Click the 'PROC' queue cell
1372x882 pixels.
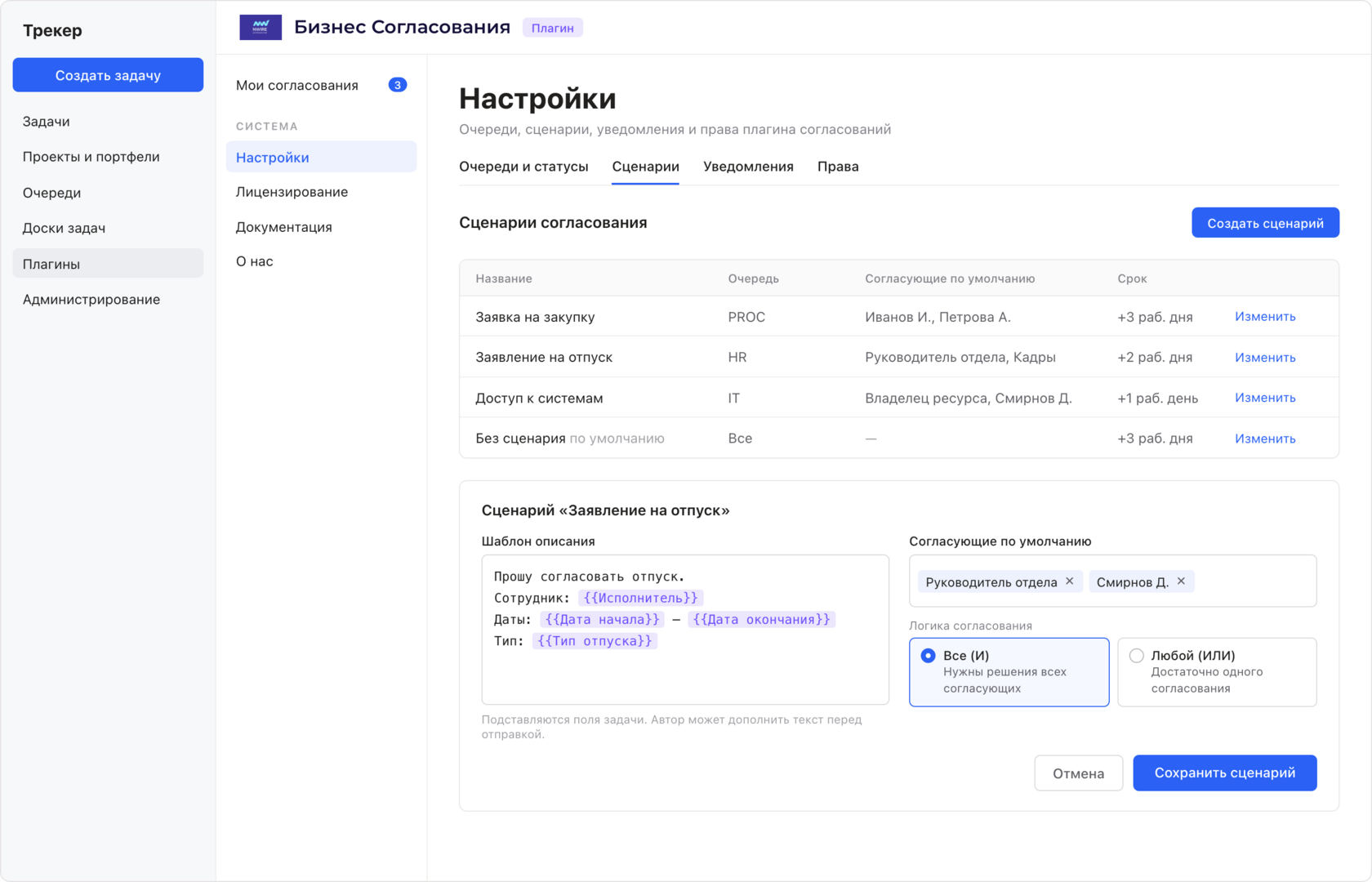point(746,317)
